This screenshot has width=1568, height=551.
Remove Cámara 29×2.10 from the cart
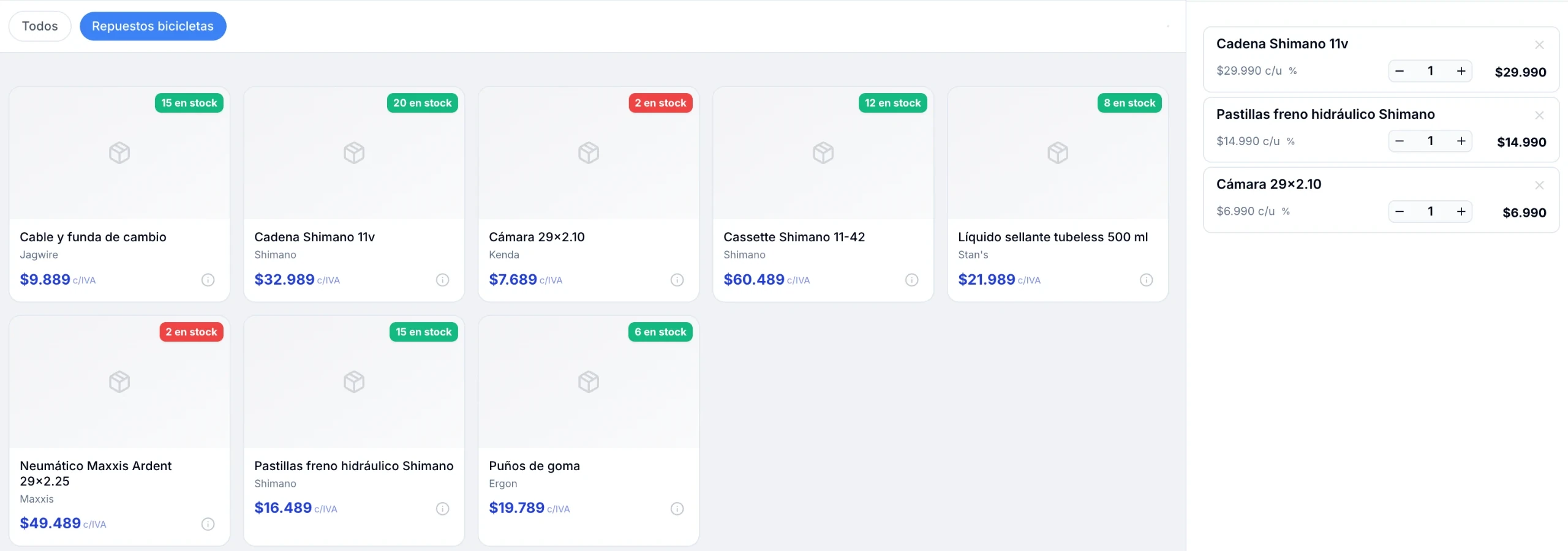[1539, 185]
